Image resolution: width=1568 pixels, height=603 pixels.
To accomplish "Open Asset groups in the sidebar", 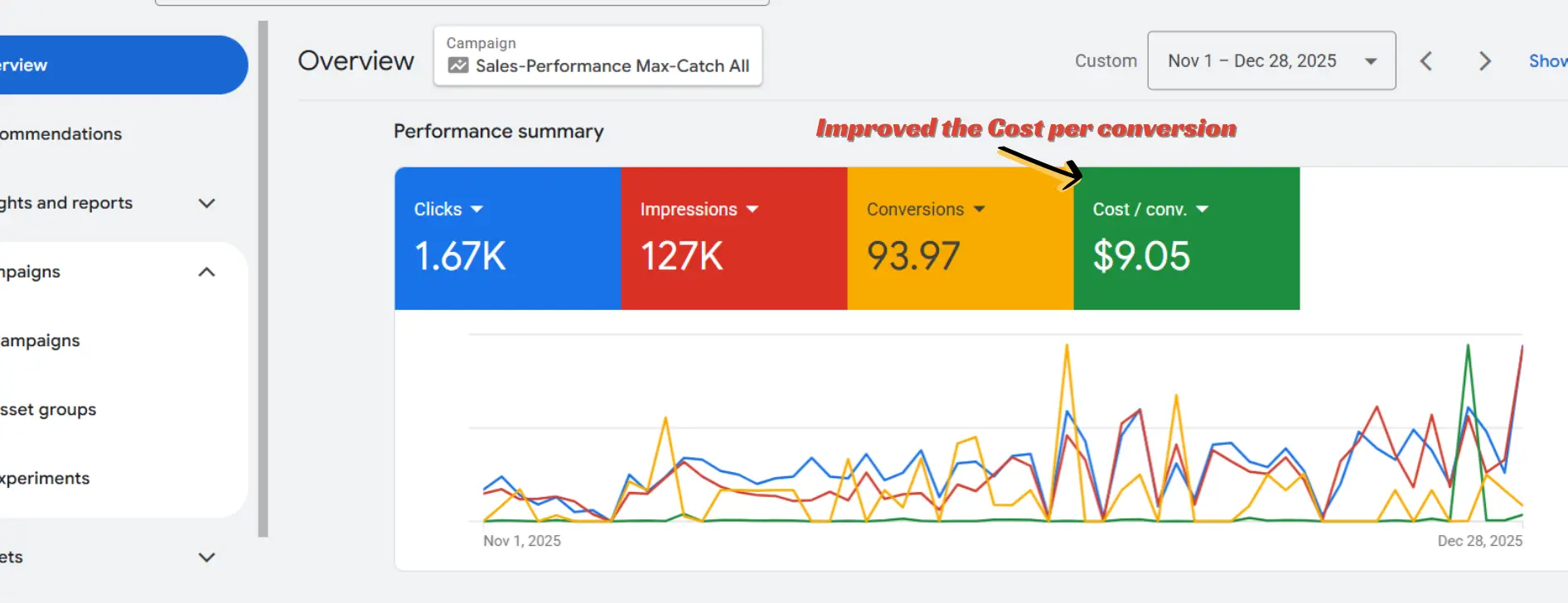I will pyautogui.click(x=48, y=409).
